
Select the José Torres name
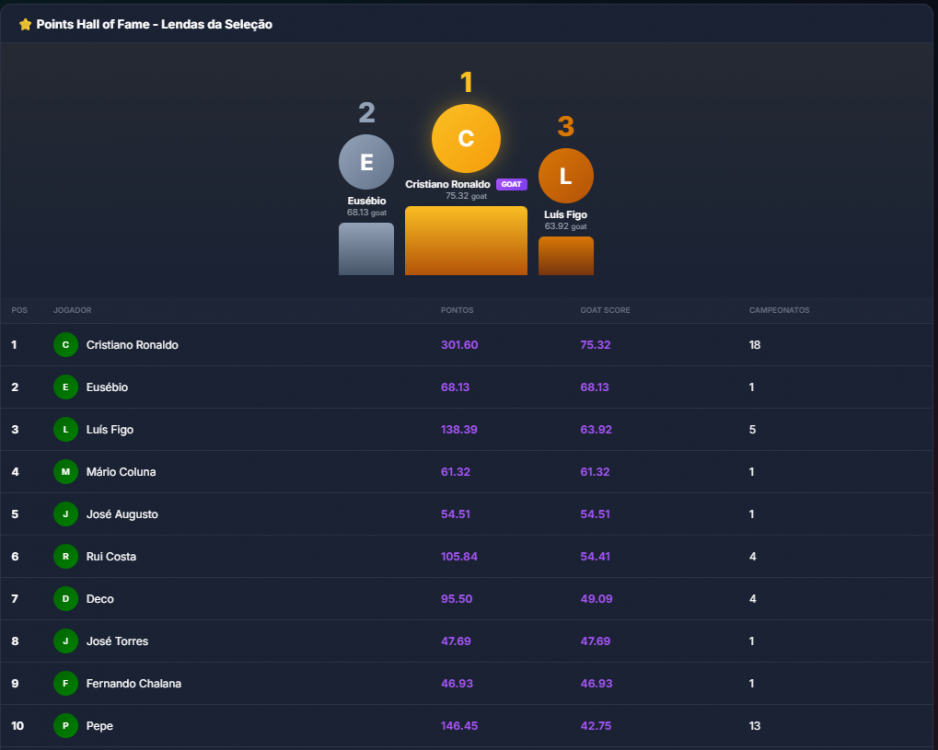click(117, 641)
